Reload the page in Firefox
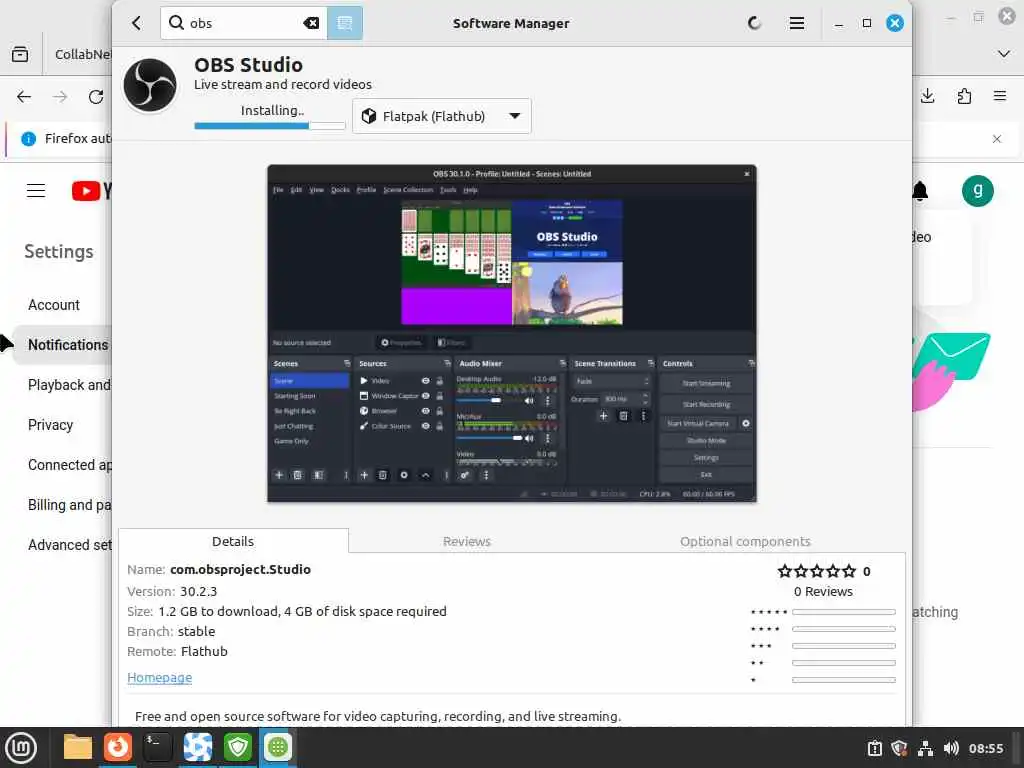 (96, 97)
